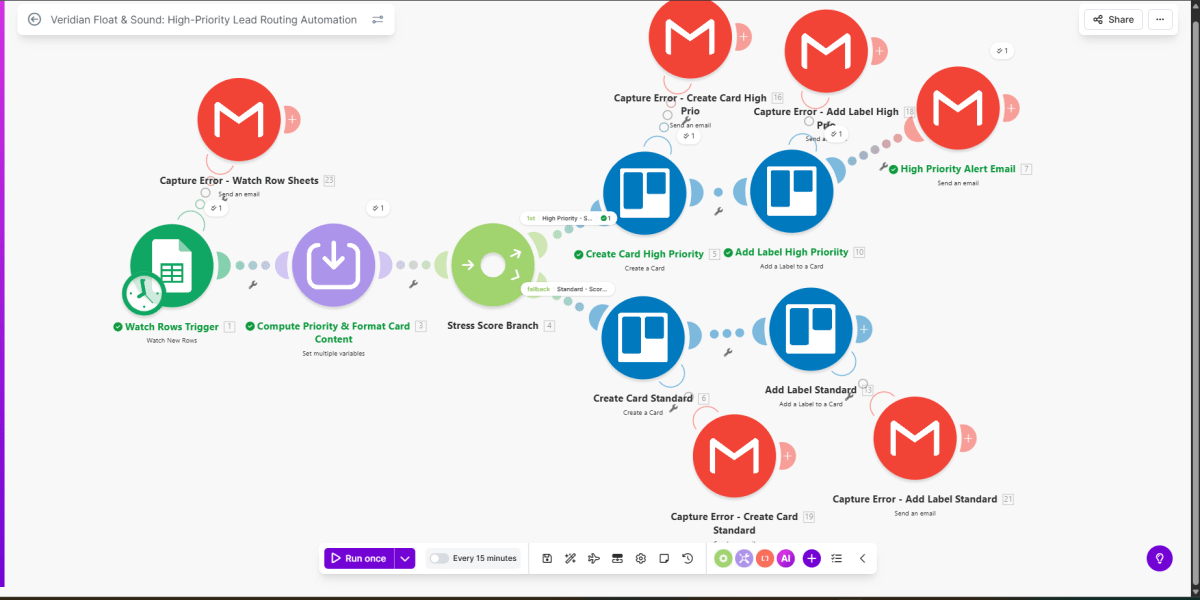Open the Add Label Standard Trello module
Image resolution: width=1200 pixels, height=600 pixels.
(x=811, y=329)
